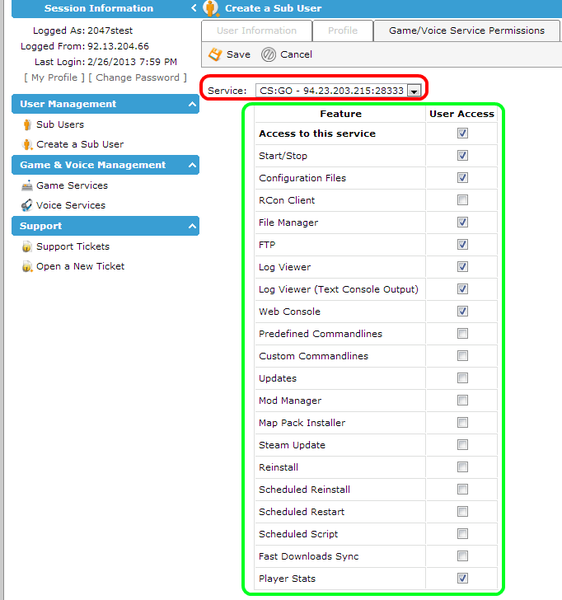Collapse the Game & Voice Management section
The width and height of the screenshot is (562, 600).
[x=192, y=165]
